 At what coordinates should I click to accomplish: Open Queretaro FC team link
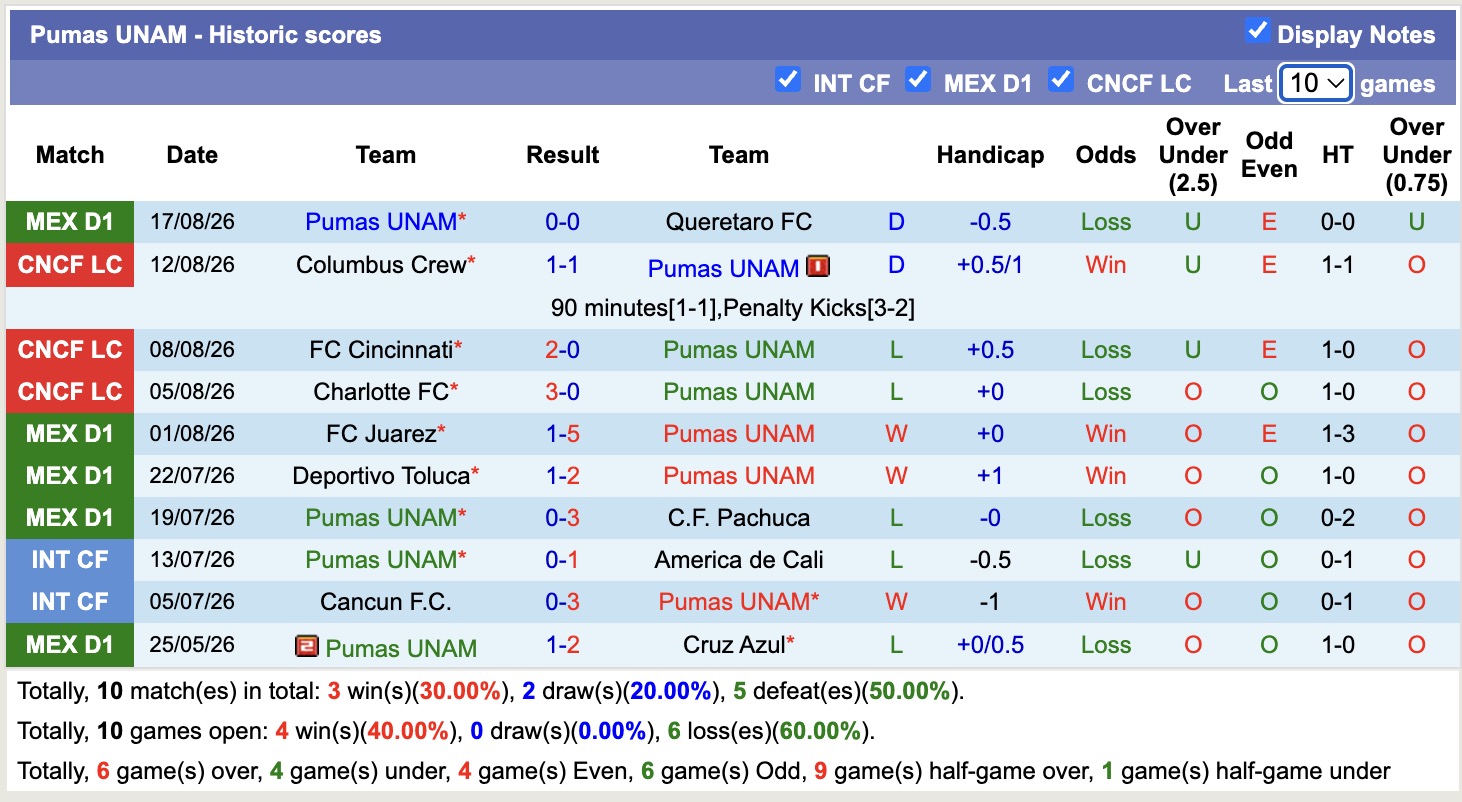(739, 222)
